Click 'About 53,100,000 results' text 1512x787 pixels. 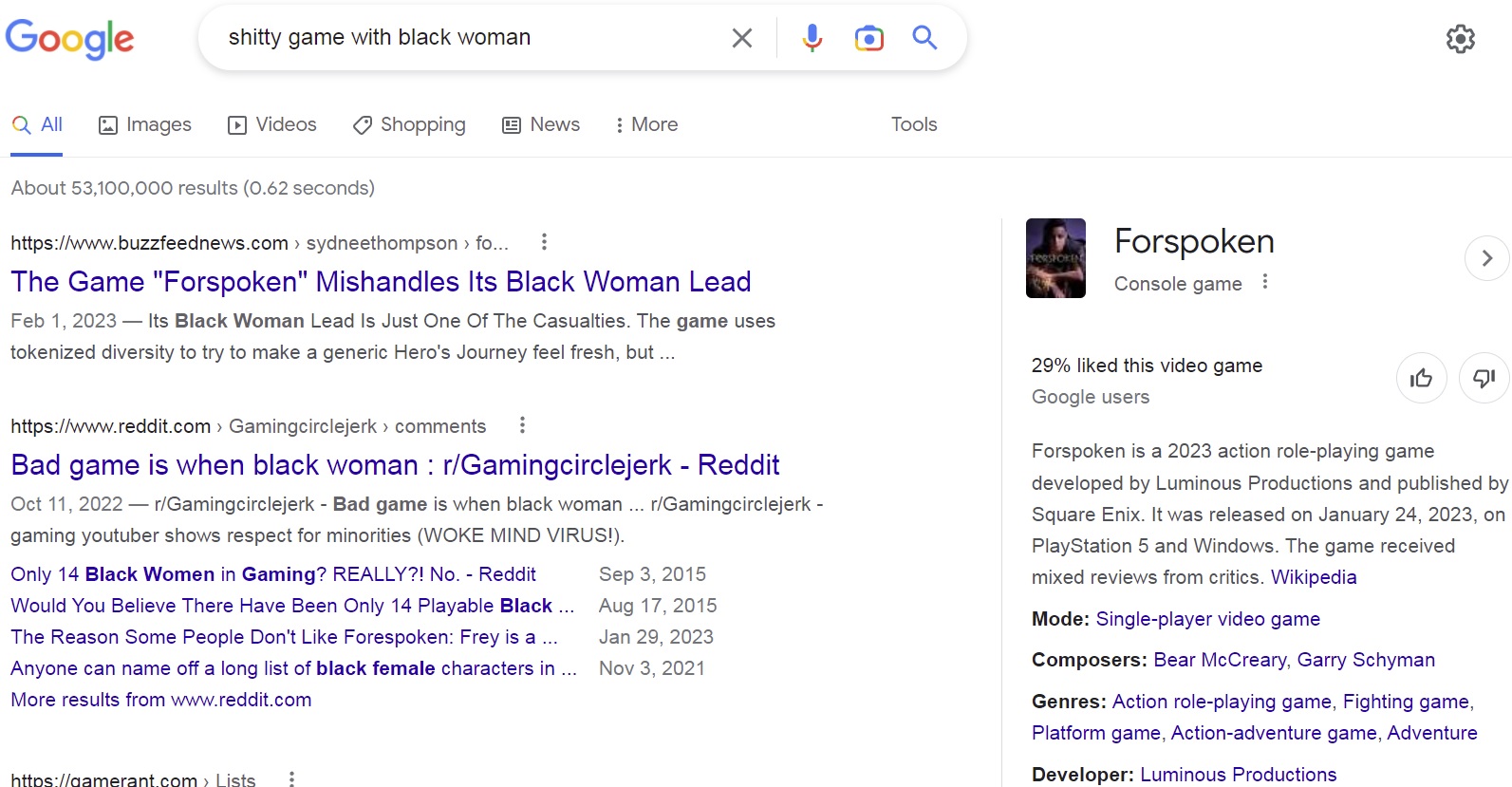click(x=193, y=188)
